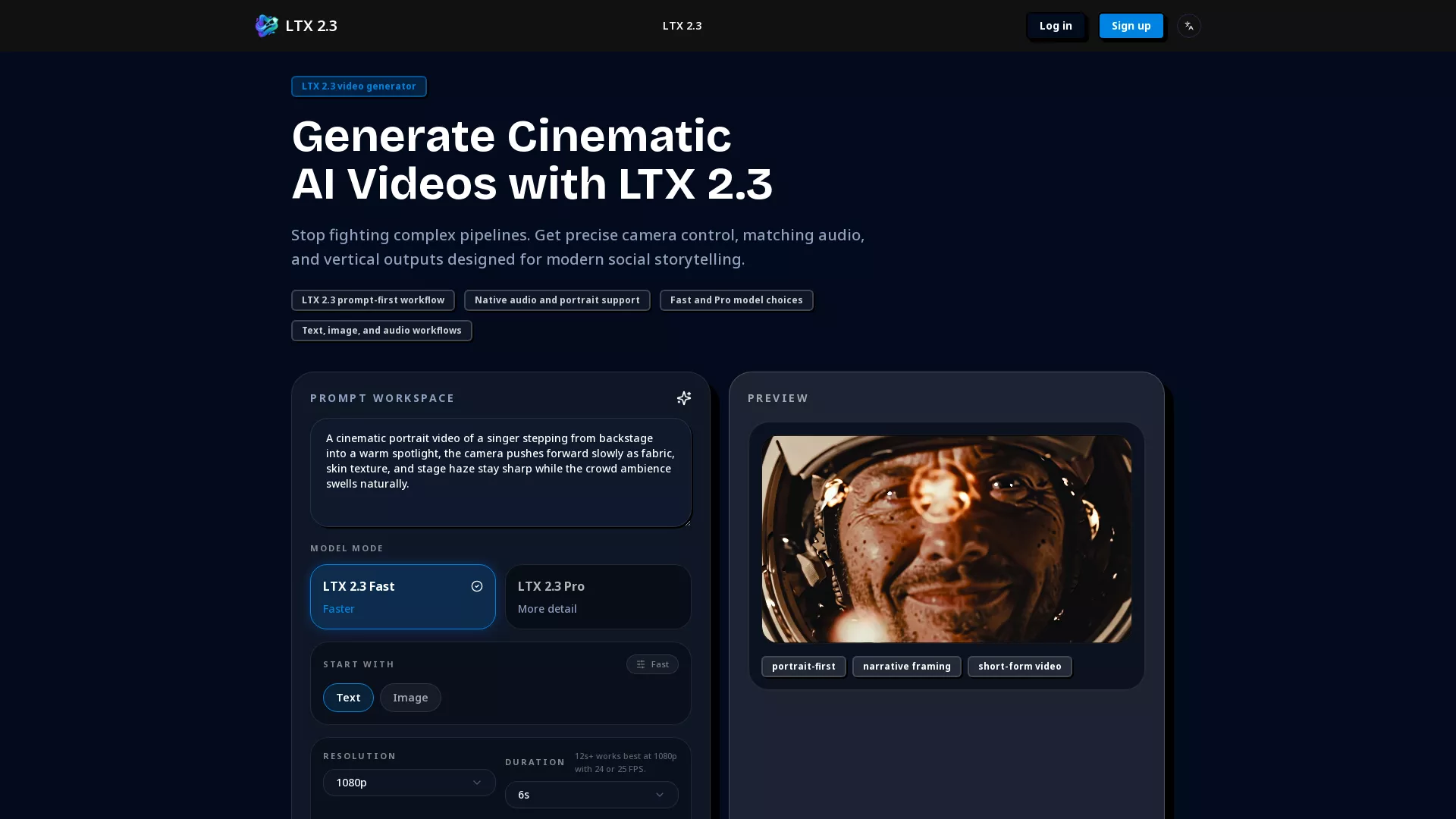Click the sparkle icon in Prompt Workspace
This screenshot has height=819, width=1456.
pos(683,398)
